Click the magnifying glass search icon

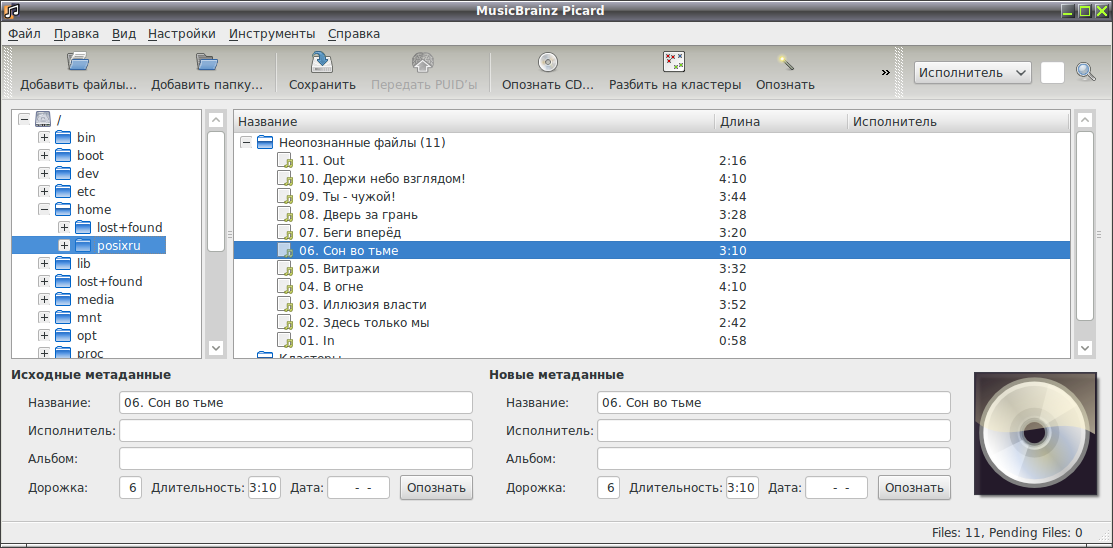(x=1086, y=72)
